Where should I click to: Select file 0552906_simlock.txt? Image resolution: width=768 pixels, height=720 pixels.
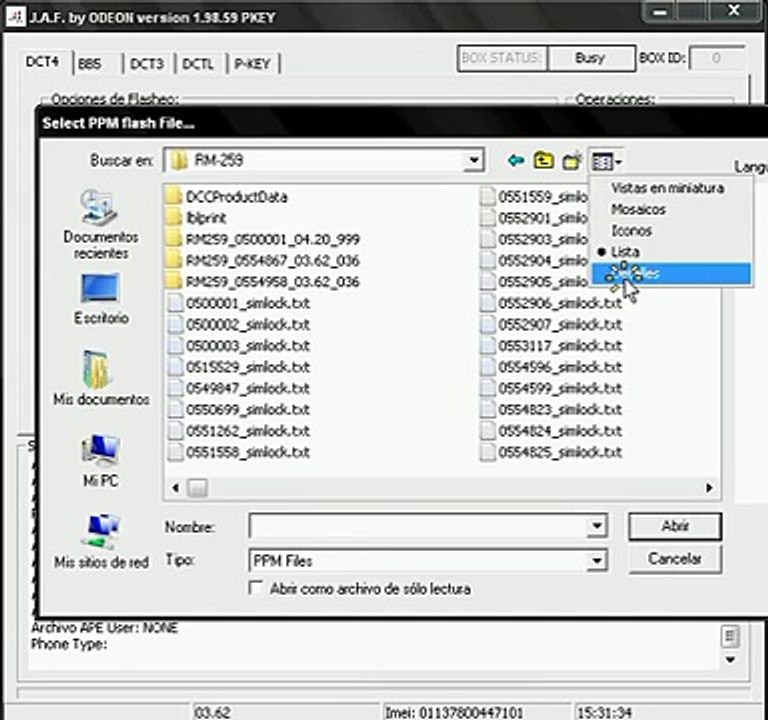coord(551,303)
